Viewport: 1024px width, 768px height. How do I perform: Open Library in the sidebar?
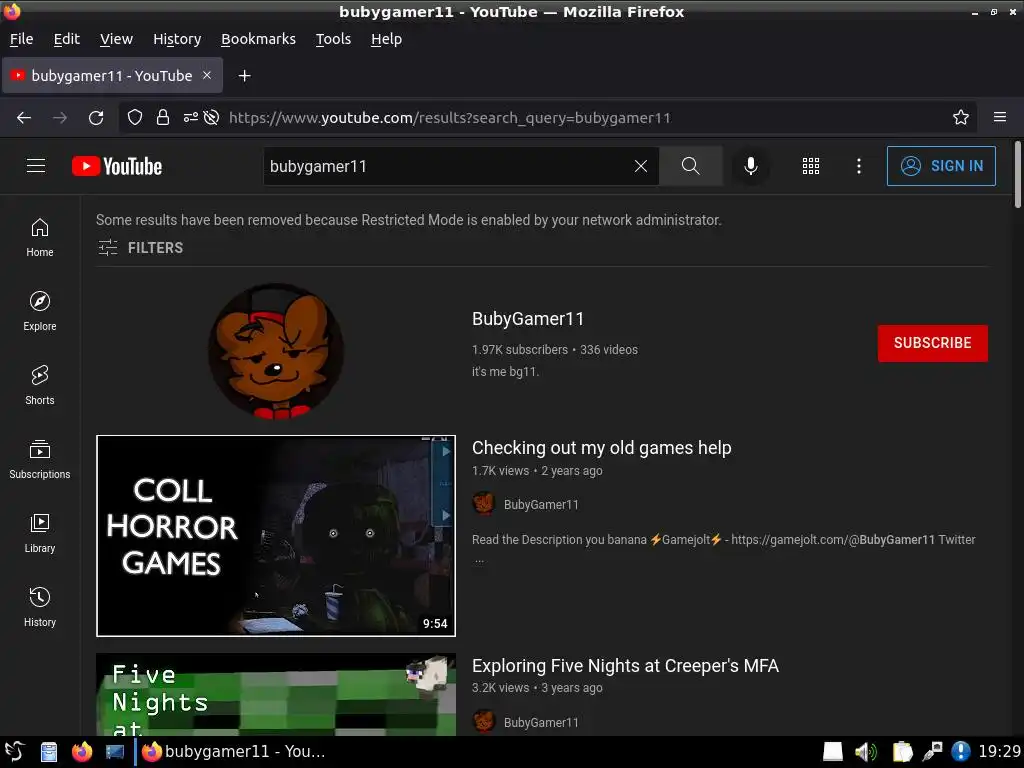pos(40,534)
